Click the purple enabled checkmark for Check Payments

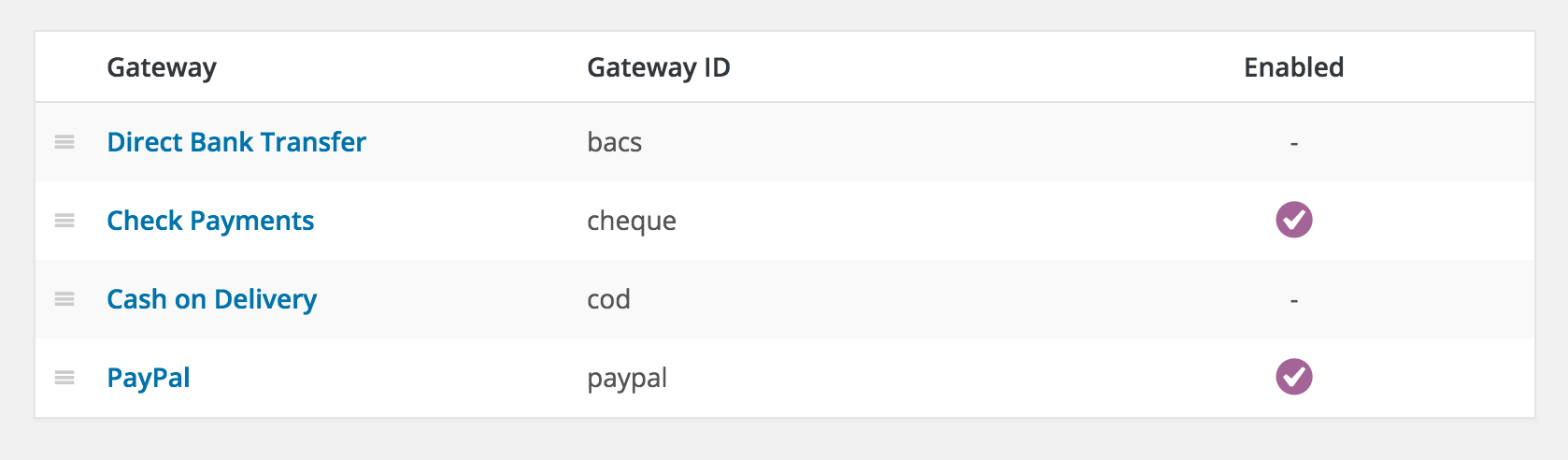pos(1293,220)
